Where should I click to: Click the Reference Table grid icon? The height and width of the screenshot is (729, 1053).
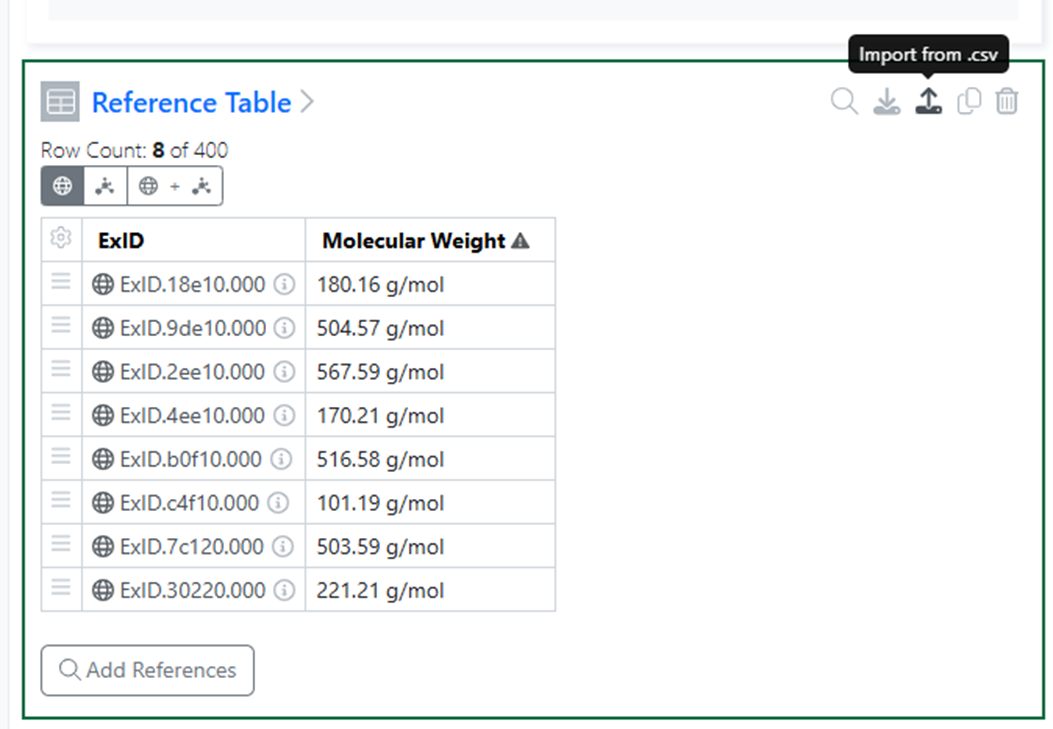60,101
